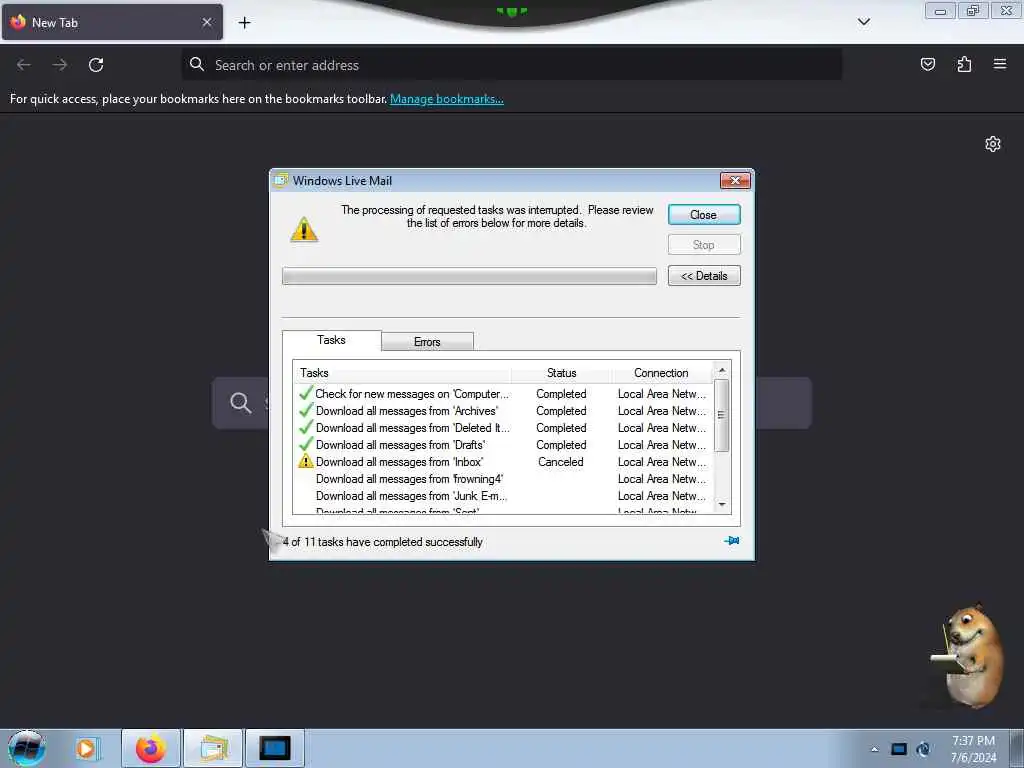Click the warning icon beside the Inbox task
The height and width of the screenshot is (768, 1024).
pyautogui.click(x=306, y=461)
